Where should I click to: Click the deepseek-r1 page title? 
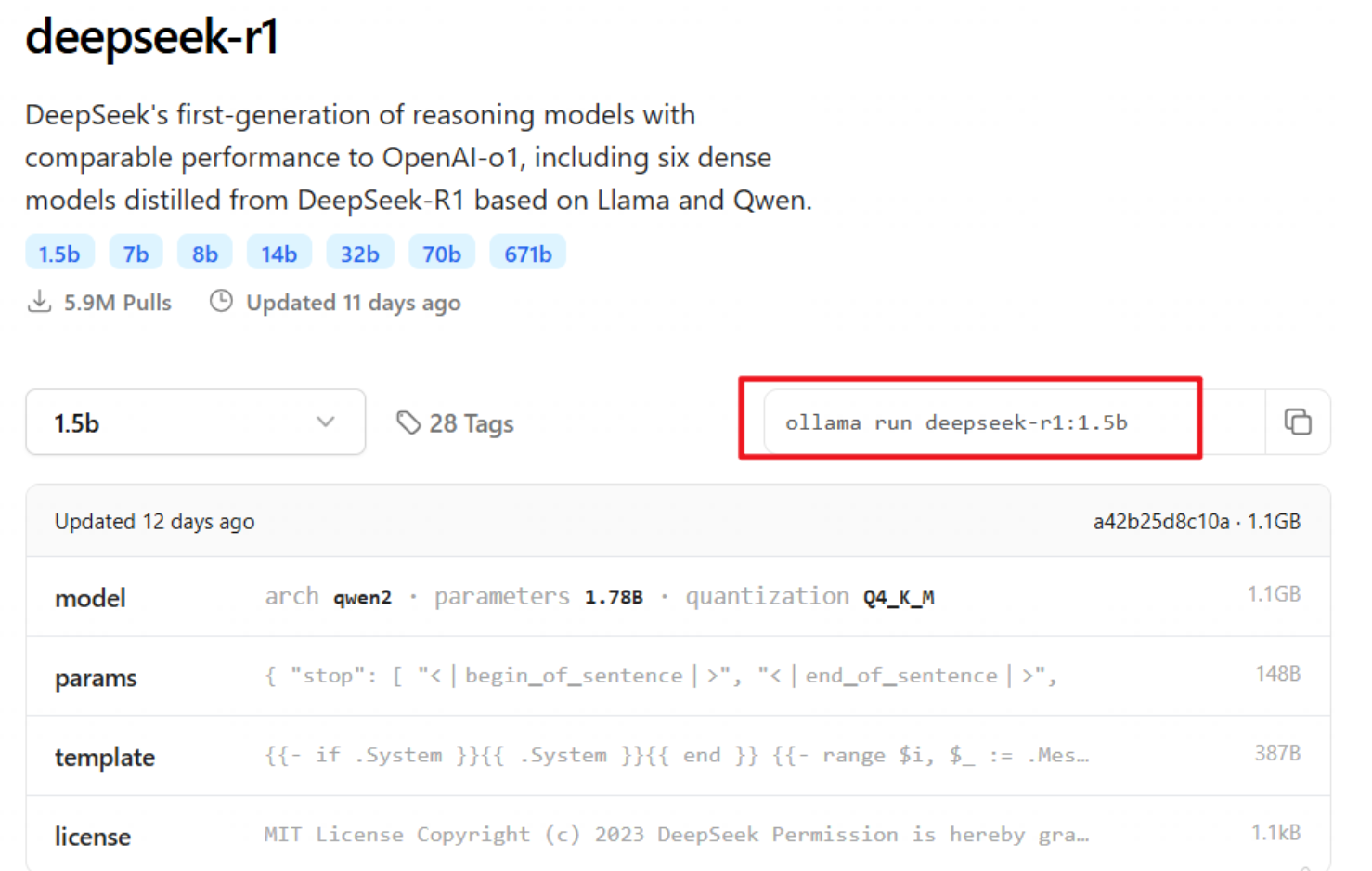[x=151, y=37]
